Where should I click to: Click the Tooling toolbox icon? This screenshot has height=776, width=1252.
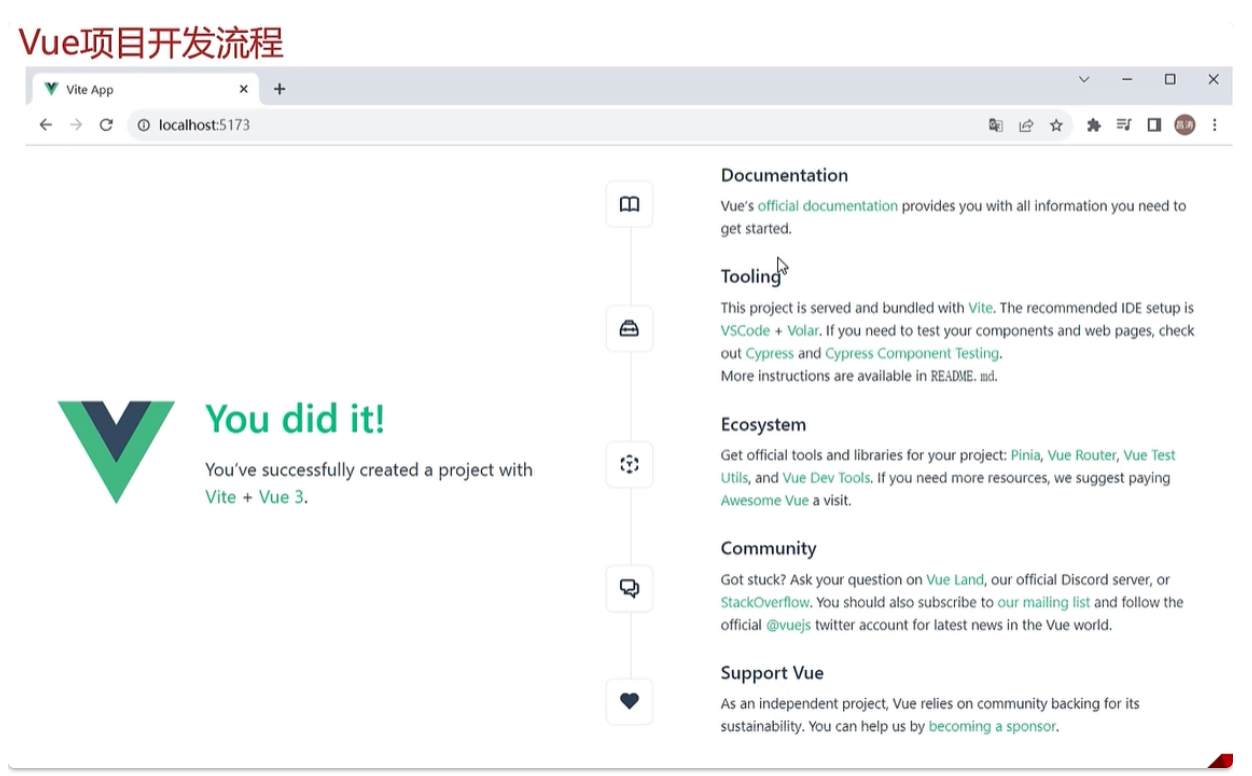point(629,329)
